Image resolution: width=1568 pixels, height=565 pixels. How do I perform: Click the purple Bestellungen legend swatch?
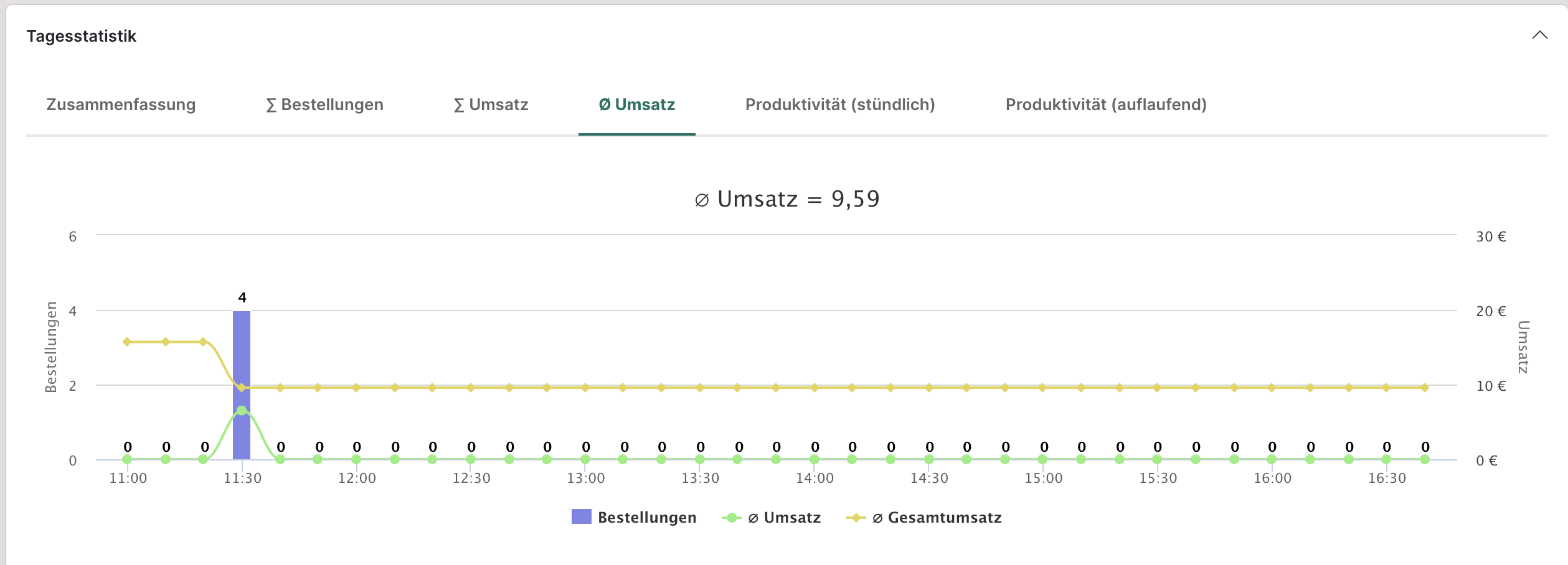(x=581, y=517)
